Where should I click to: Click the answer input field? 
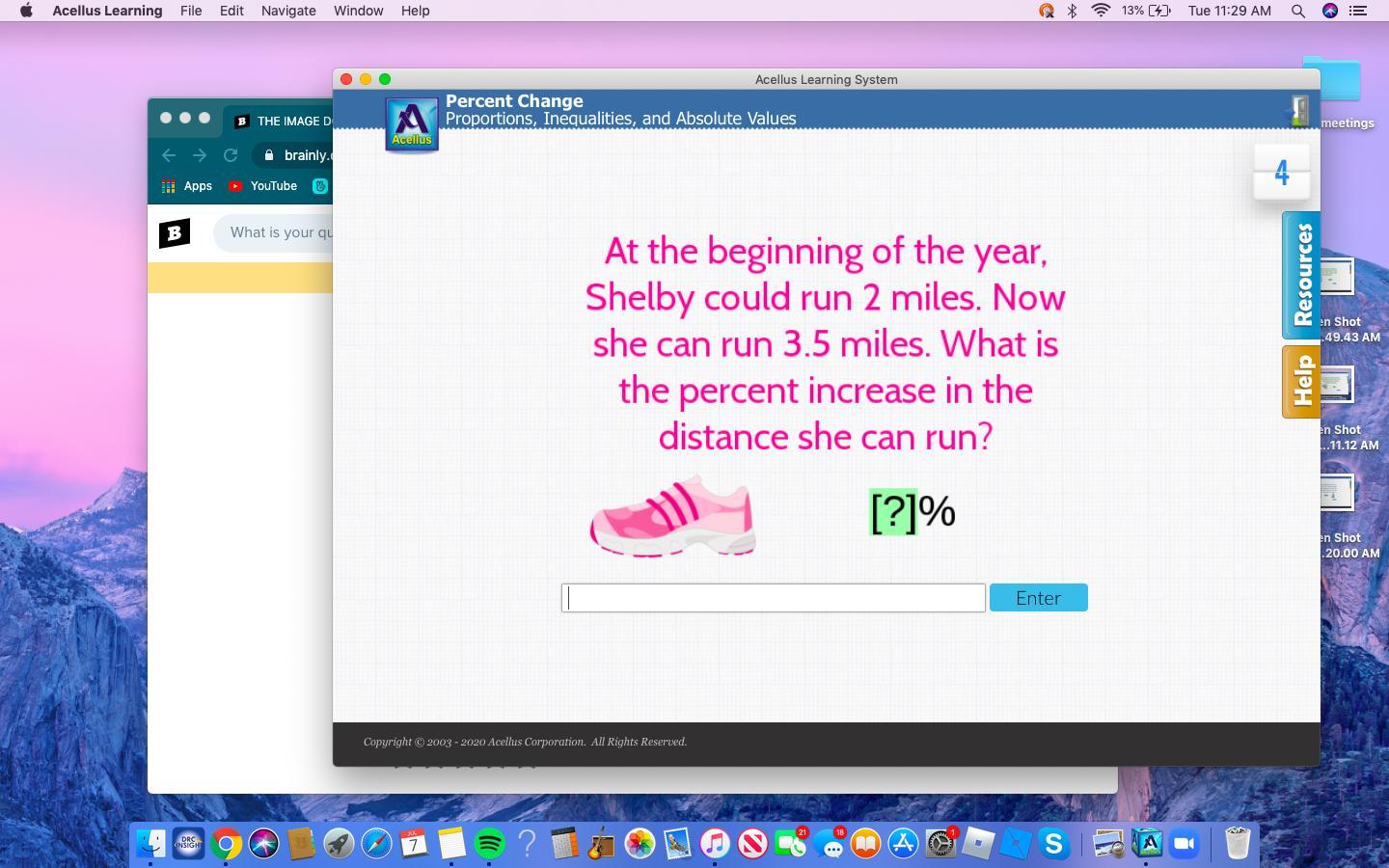pos(774,598)
